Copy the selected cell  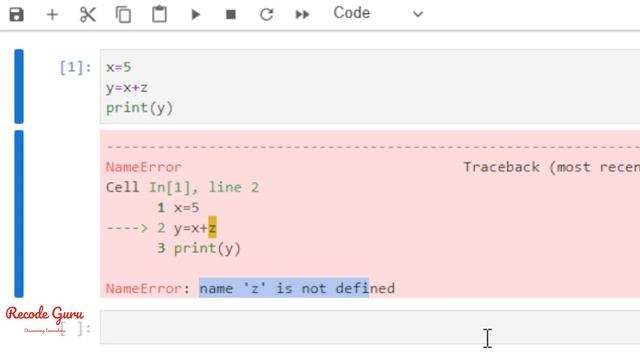pos(123,15)
